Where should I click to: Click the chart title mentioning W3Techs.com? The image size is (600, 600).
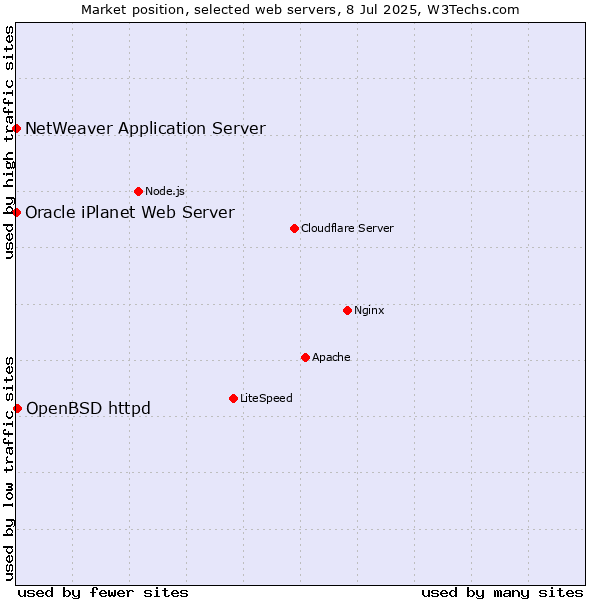click(x=300, y=10)
